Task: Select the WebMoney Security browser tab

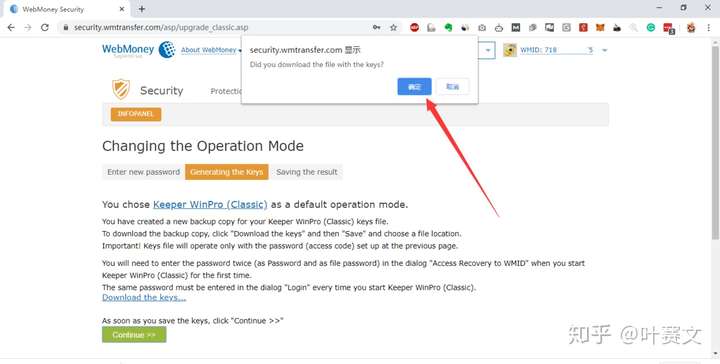Action: click(x=66, y=9)
